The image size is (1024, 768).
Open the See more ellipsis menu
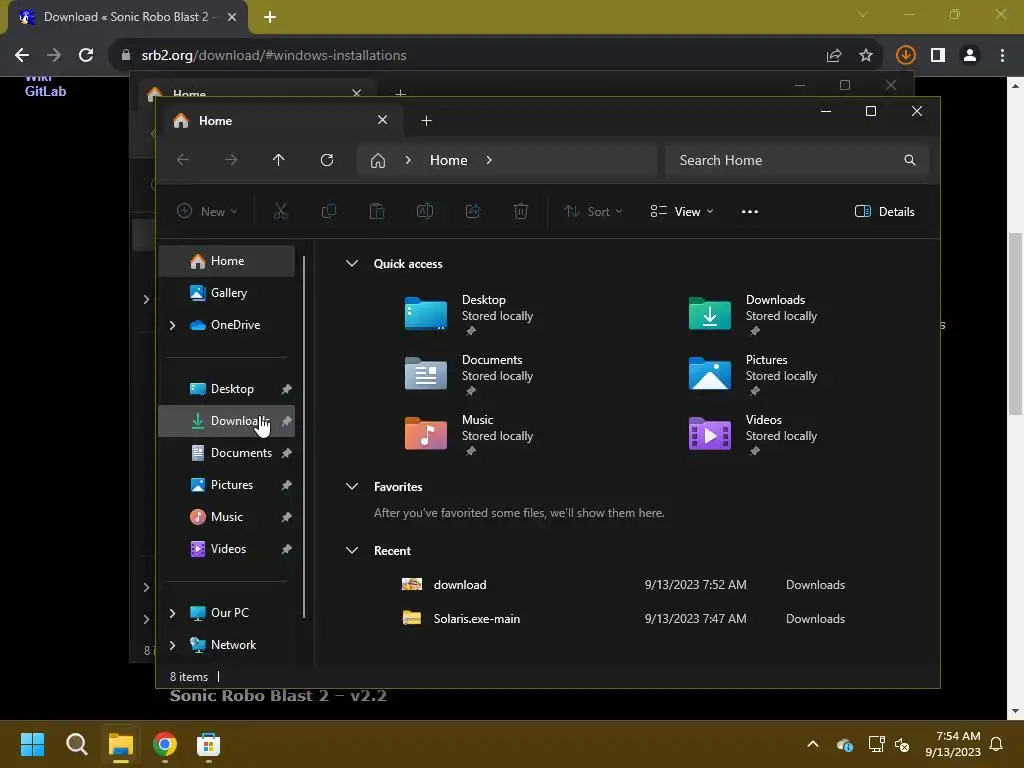750,212
